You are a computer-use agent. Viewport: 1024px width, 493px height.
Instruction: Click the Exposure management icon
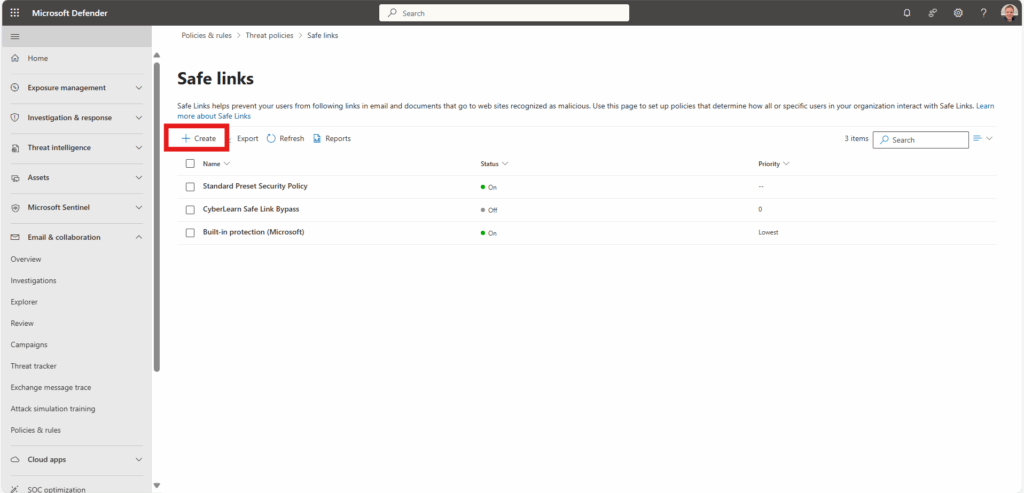15,87
